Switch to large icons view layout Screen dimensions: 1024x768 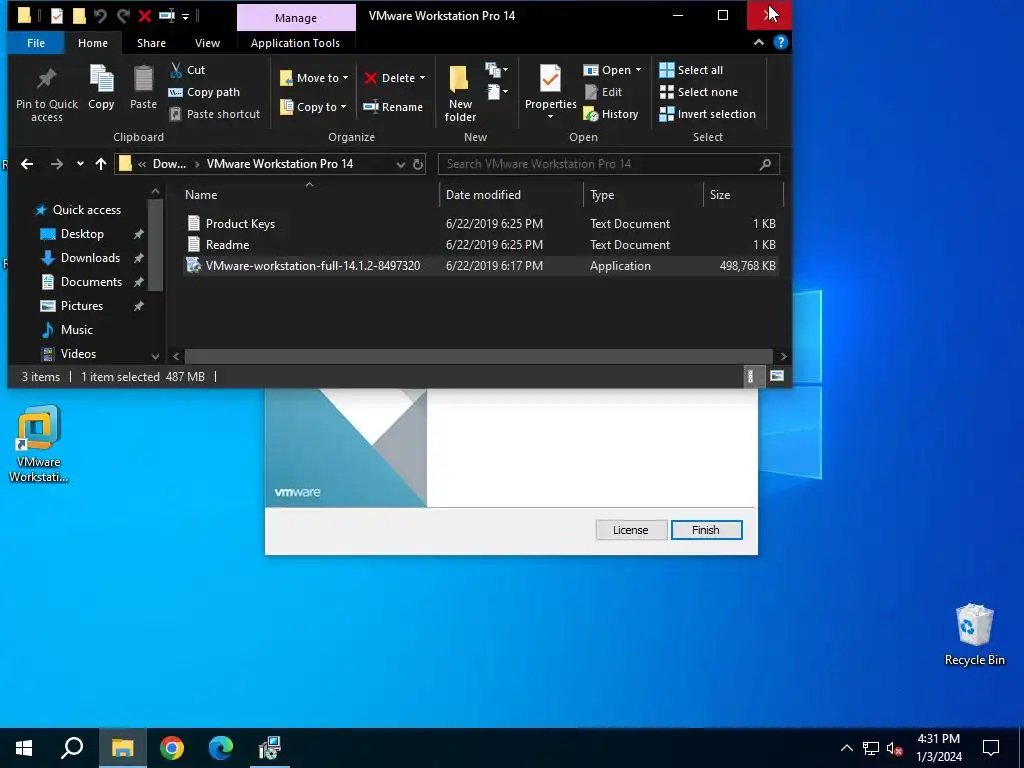(x=776, y=376)
